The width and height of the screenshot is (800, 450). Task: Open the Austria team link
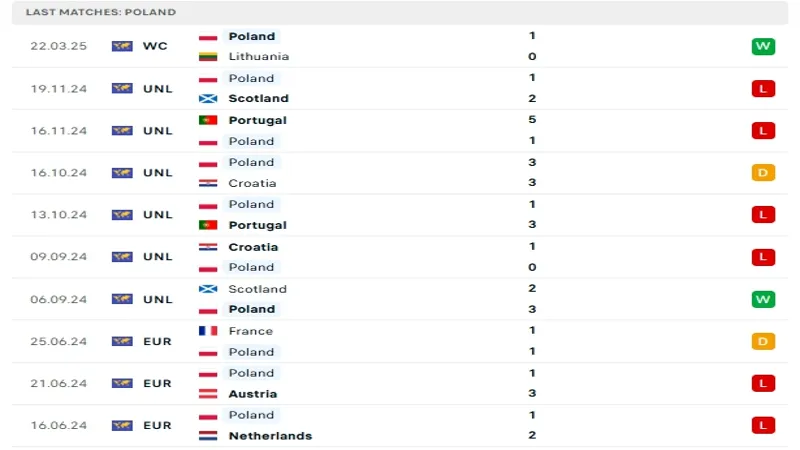253,394
